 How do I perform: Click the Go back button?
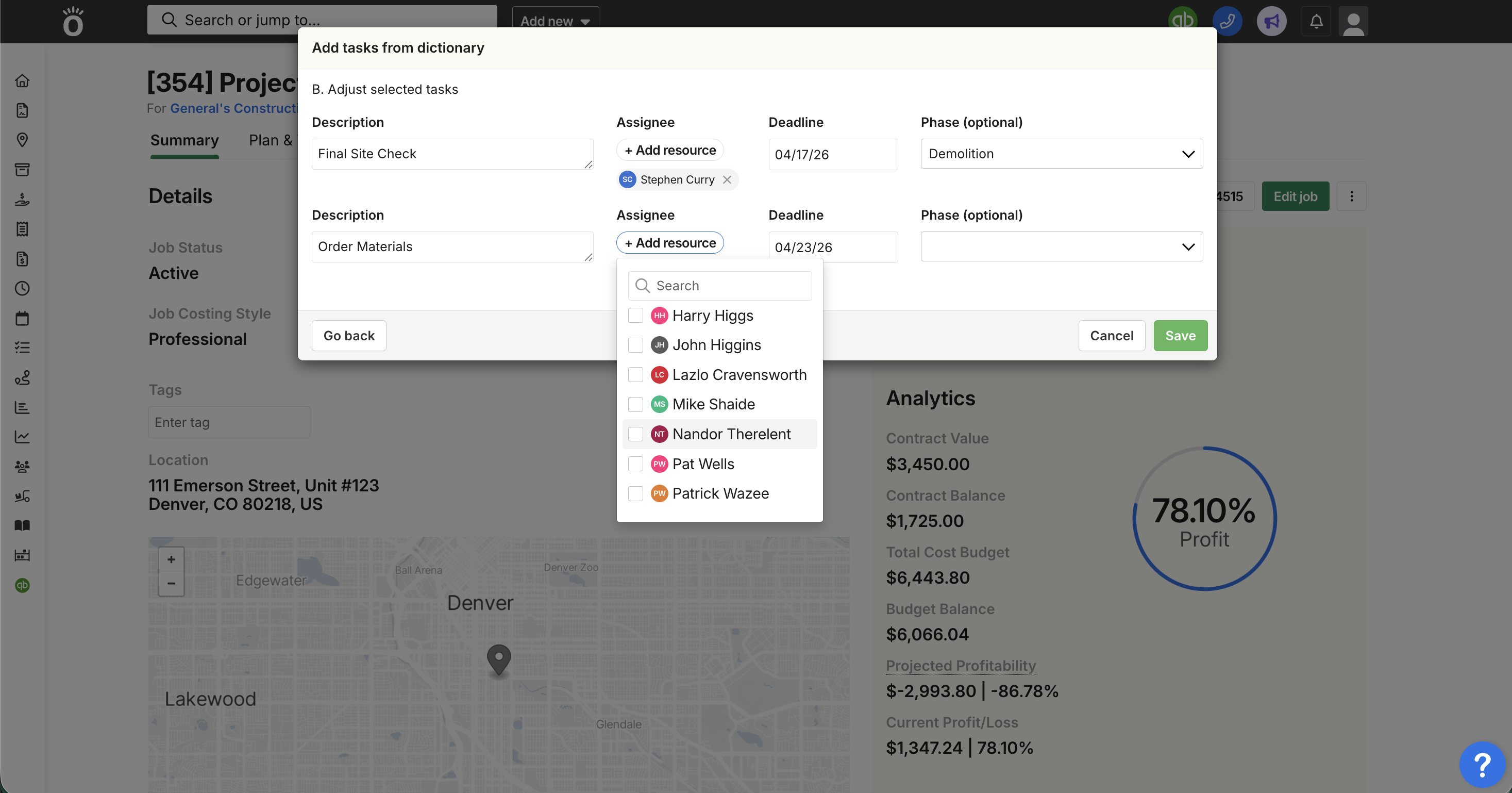pos(349,336)
